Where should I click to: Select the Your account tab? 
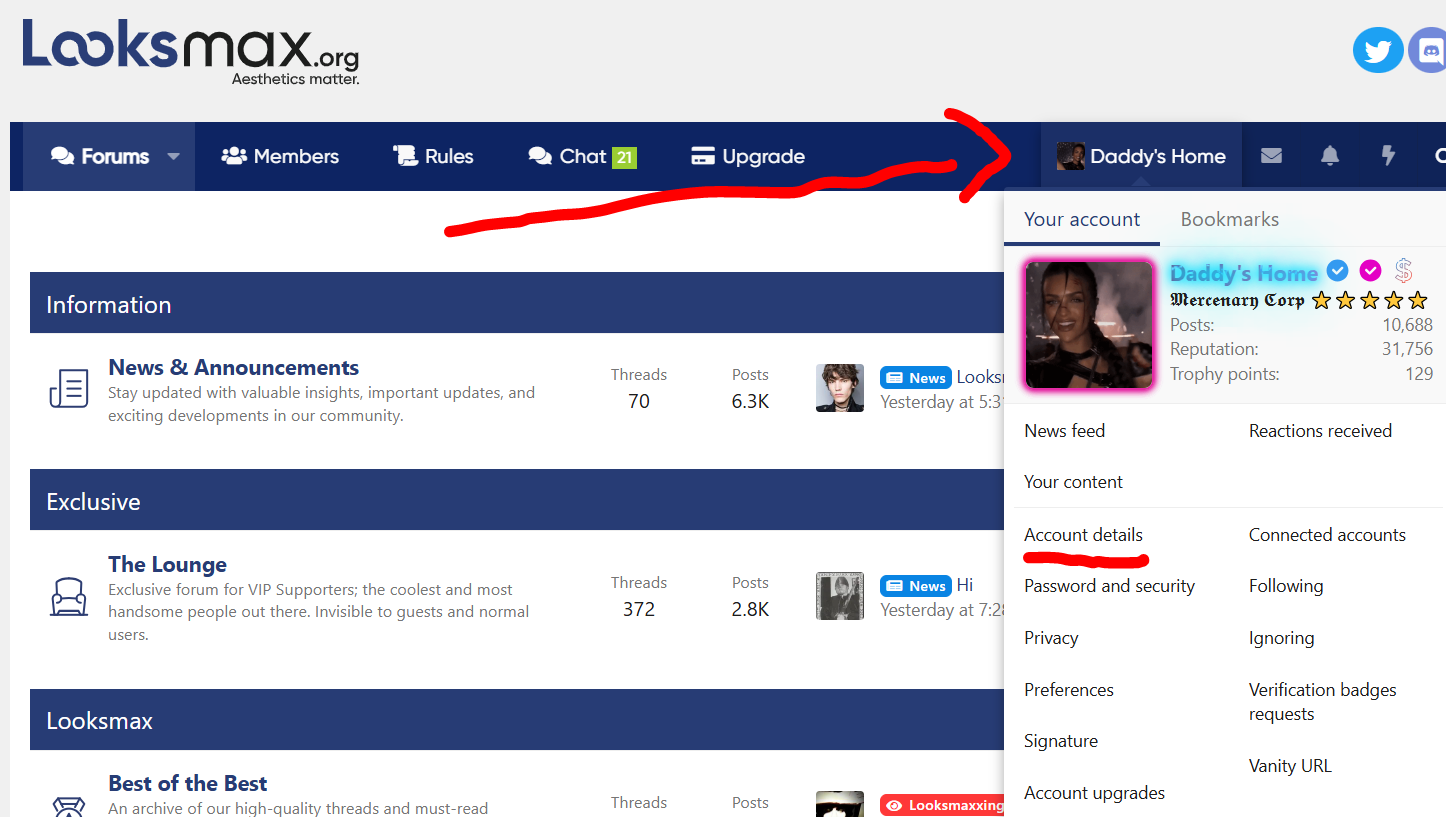click(1082, 219)
